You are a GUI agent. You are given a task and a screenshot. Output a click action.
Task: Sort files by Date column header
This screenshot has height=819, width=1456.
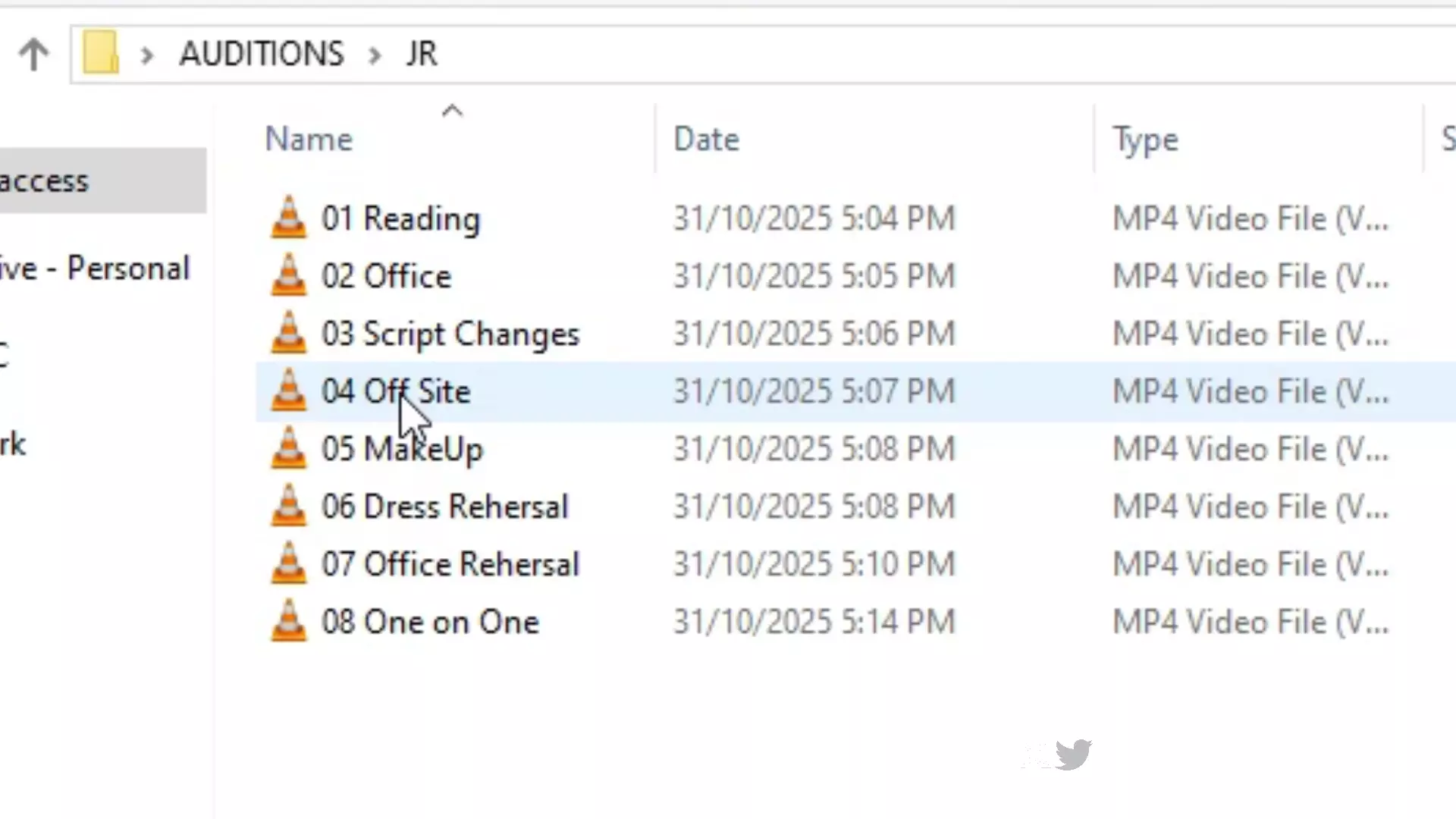tap(706, 140)
